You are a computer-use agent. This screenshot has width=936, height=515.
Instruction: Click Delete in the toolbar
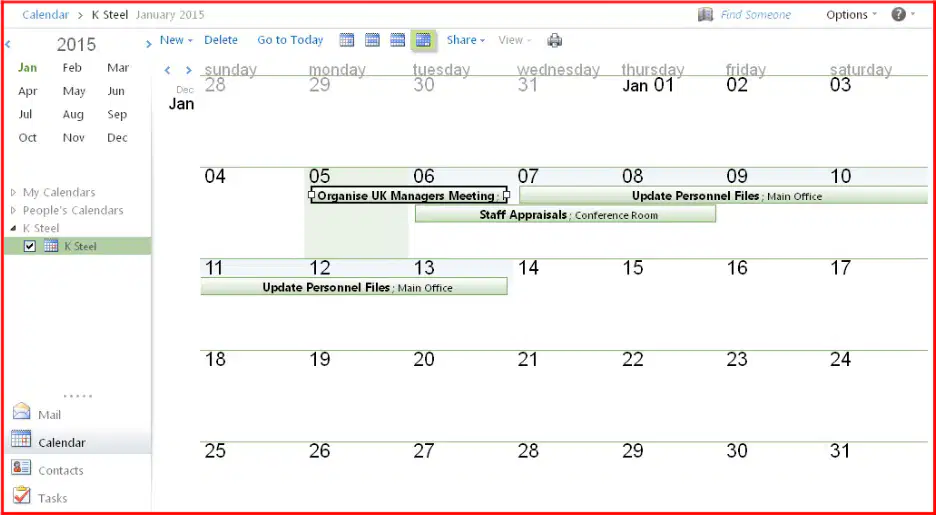tap(221, 40)
